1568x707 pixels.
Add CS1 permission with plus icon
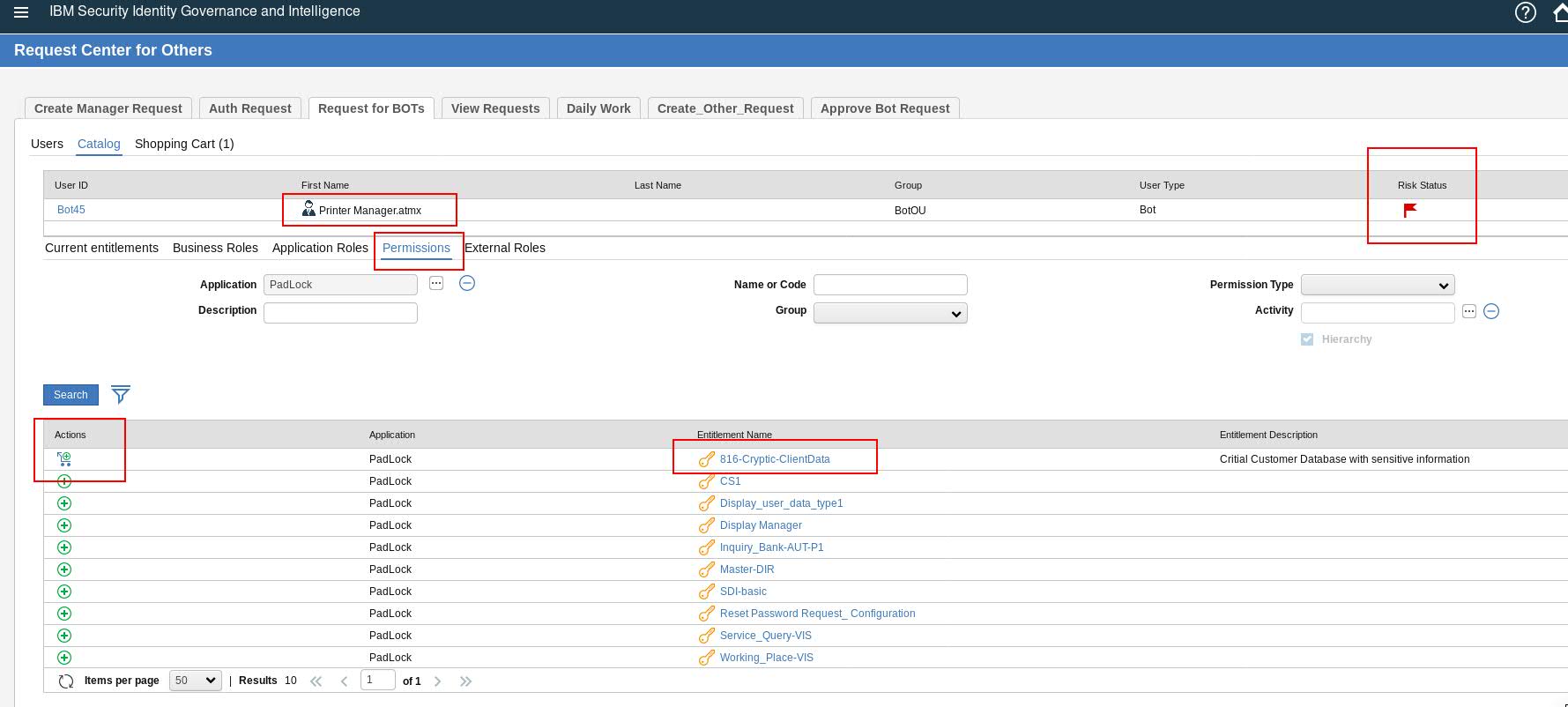click(64, 481)
